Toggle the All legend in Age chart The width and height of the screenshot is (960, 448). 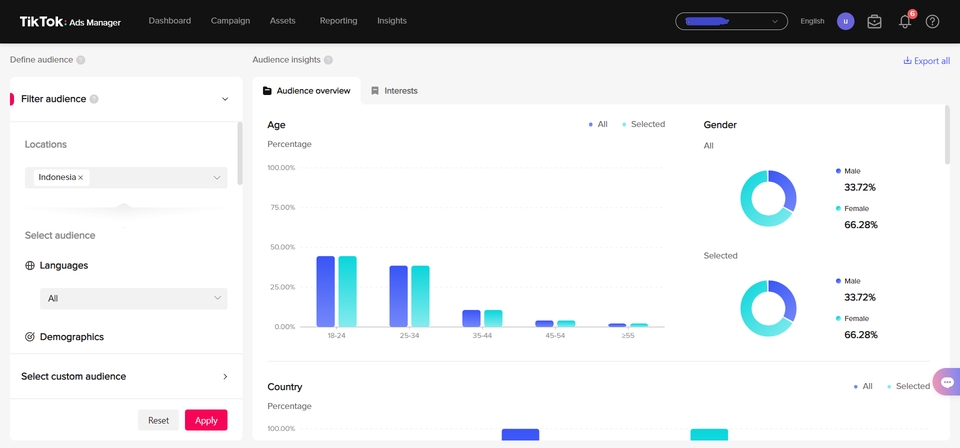tap(598, 124)
